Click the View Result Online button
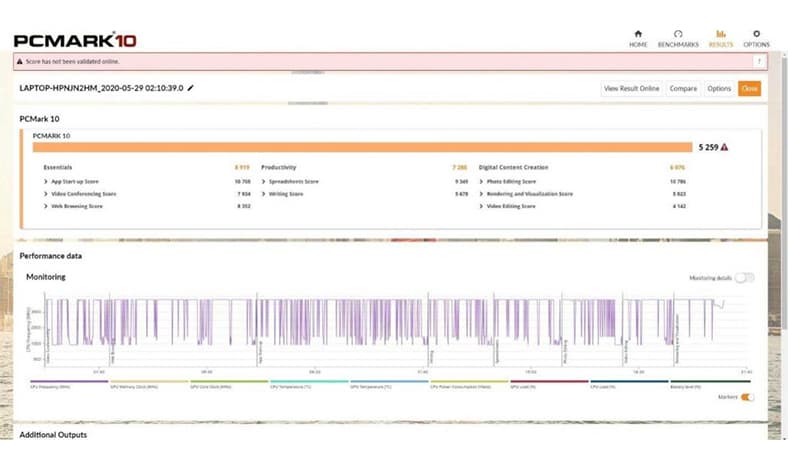Image resolution: width=788 pixels, height=470 pixels. pyautogui.click(x=631, y=88)
